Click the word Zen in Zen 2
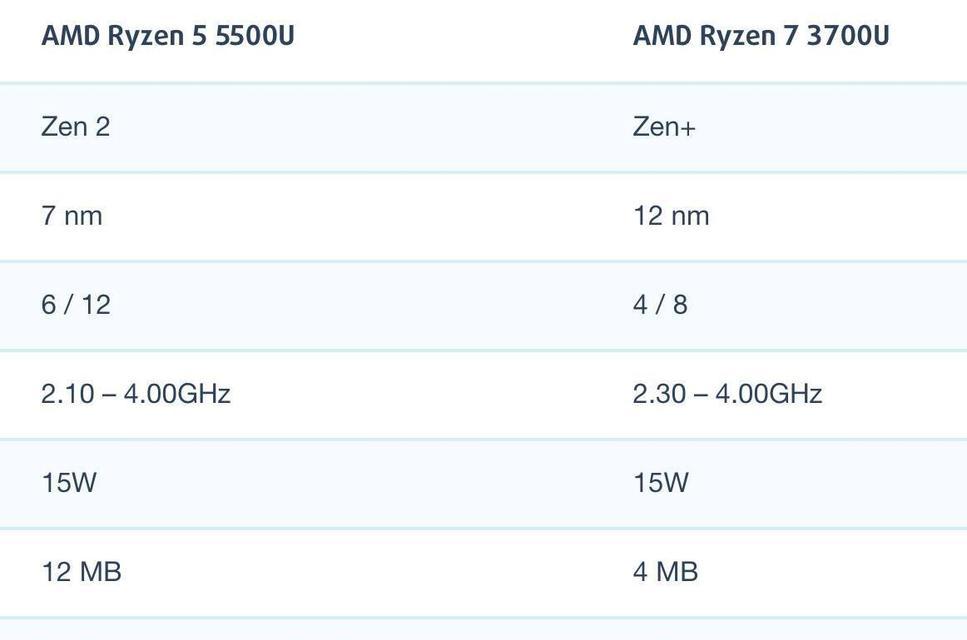 tap(64, 127)
